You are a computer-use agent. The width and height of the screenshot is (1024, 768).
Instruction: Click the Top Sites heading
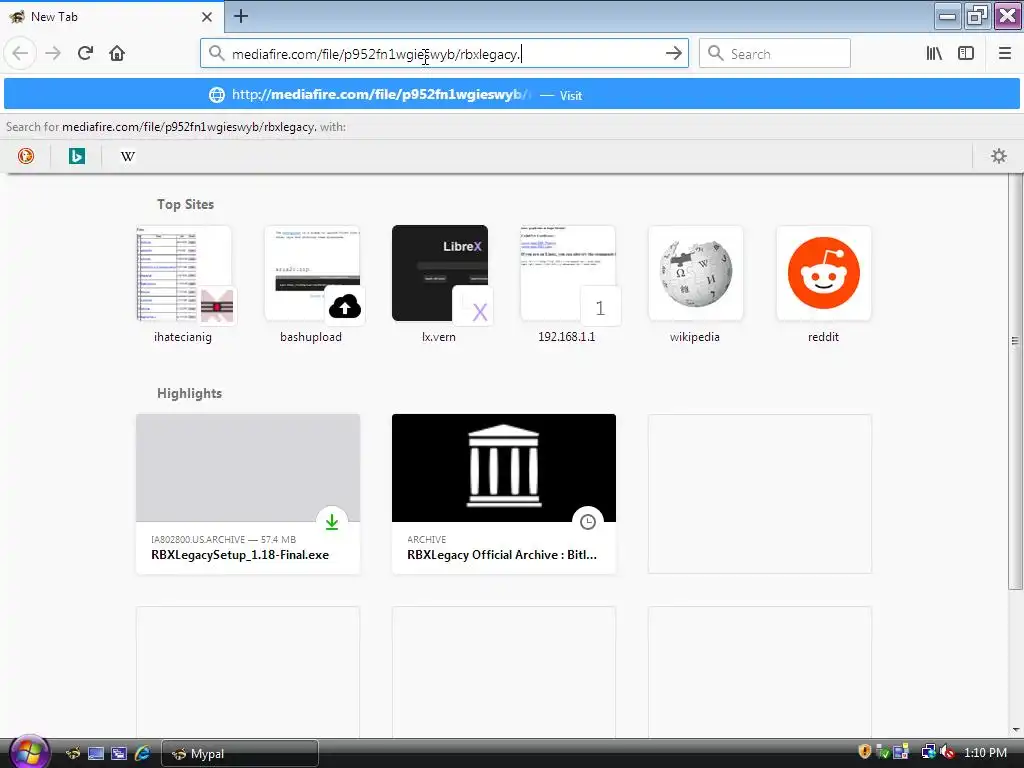point(185,204)
